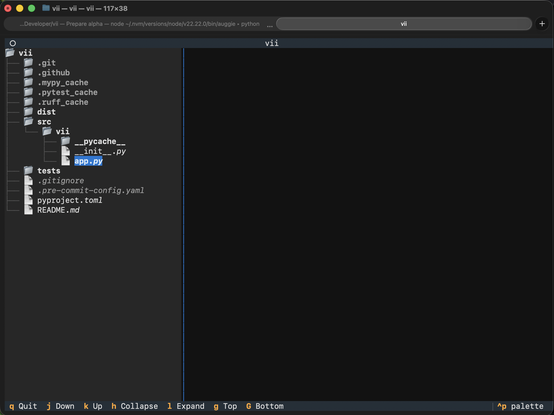Viewport: 554px width, 415px height.
Task: Click the h Collapse footer shortcut
Action: coord(135,406)
